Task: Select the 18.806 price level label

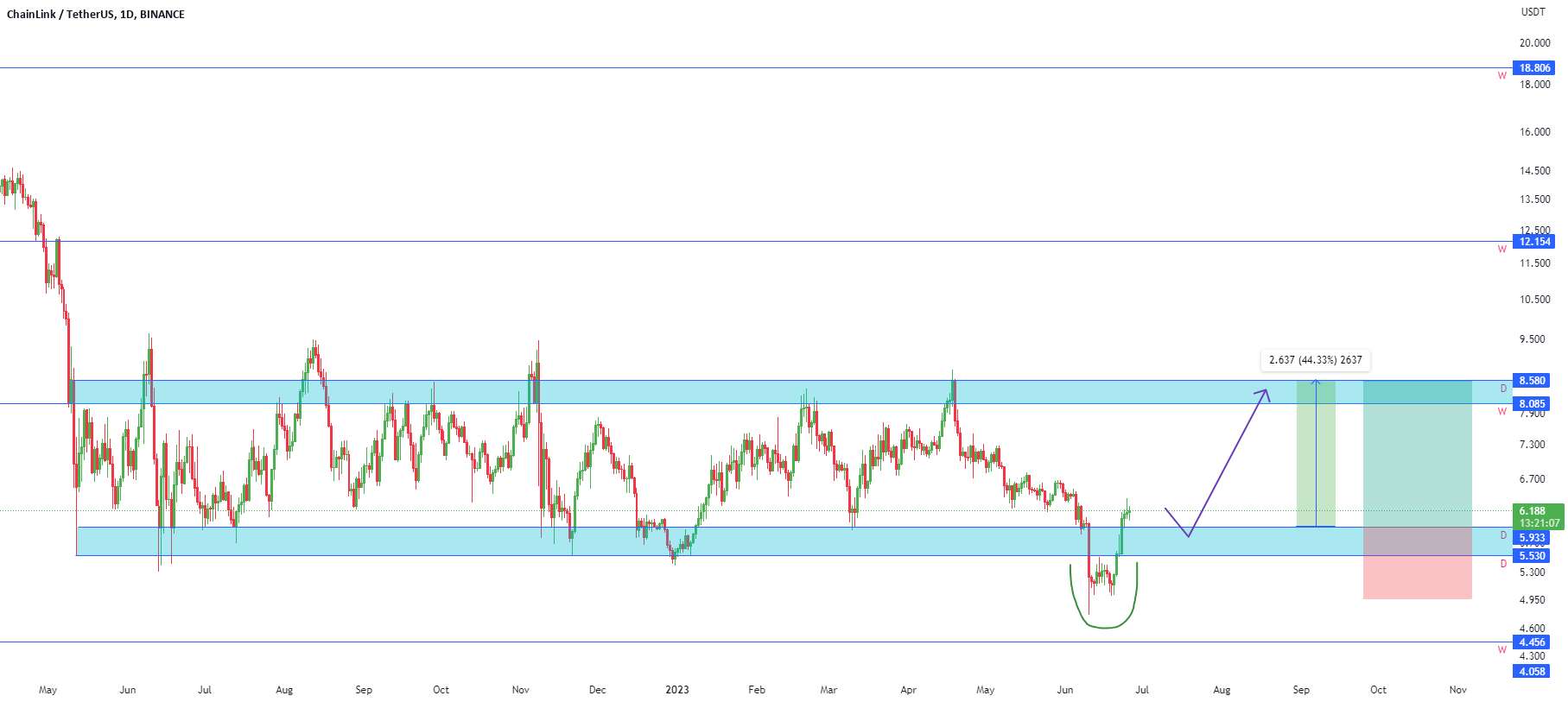Action: pyautogui.click(x=1534, y=68)
